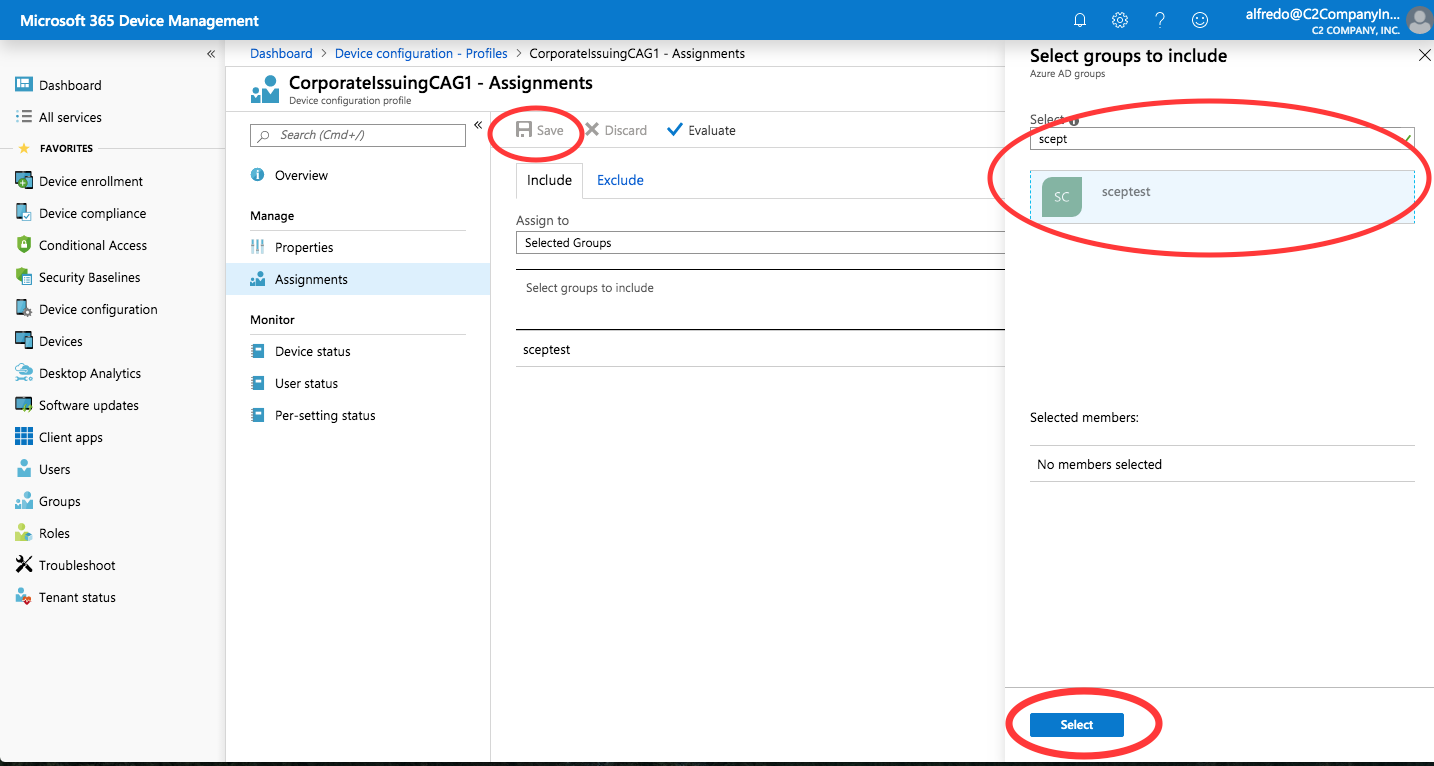The height and width of the screenshot is (766, 1434).
Task: Click the Client apps grid icon
Action: [x=24, y=437]
